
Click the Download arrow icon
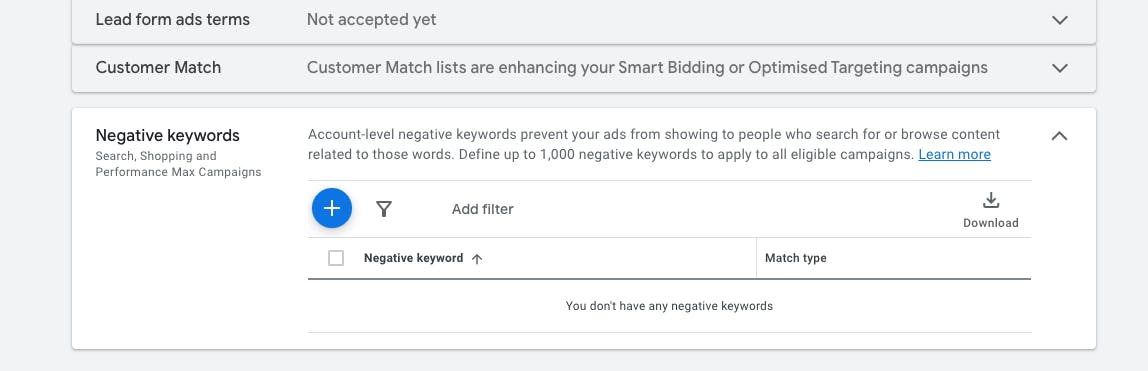click(x=991, y=201)
